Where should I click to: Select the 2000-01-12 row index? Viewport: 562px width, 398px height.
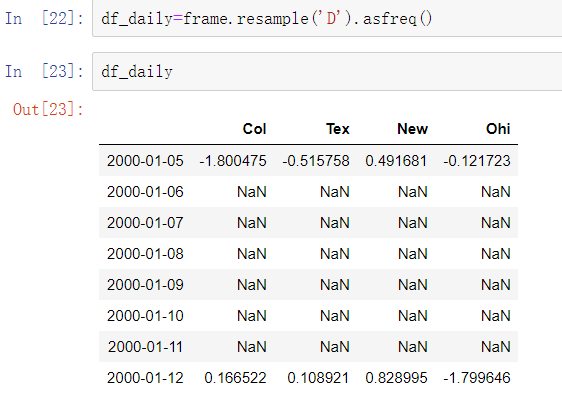pos(145,378)
